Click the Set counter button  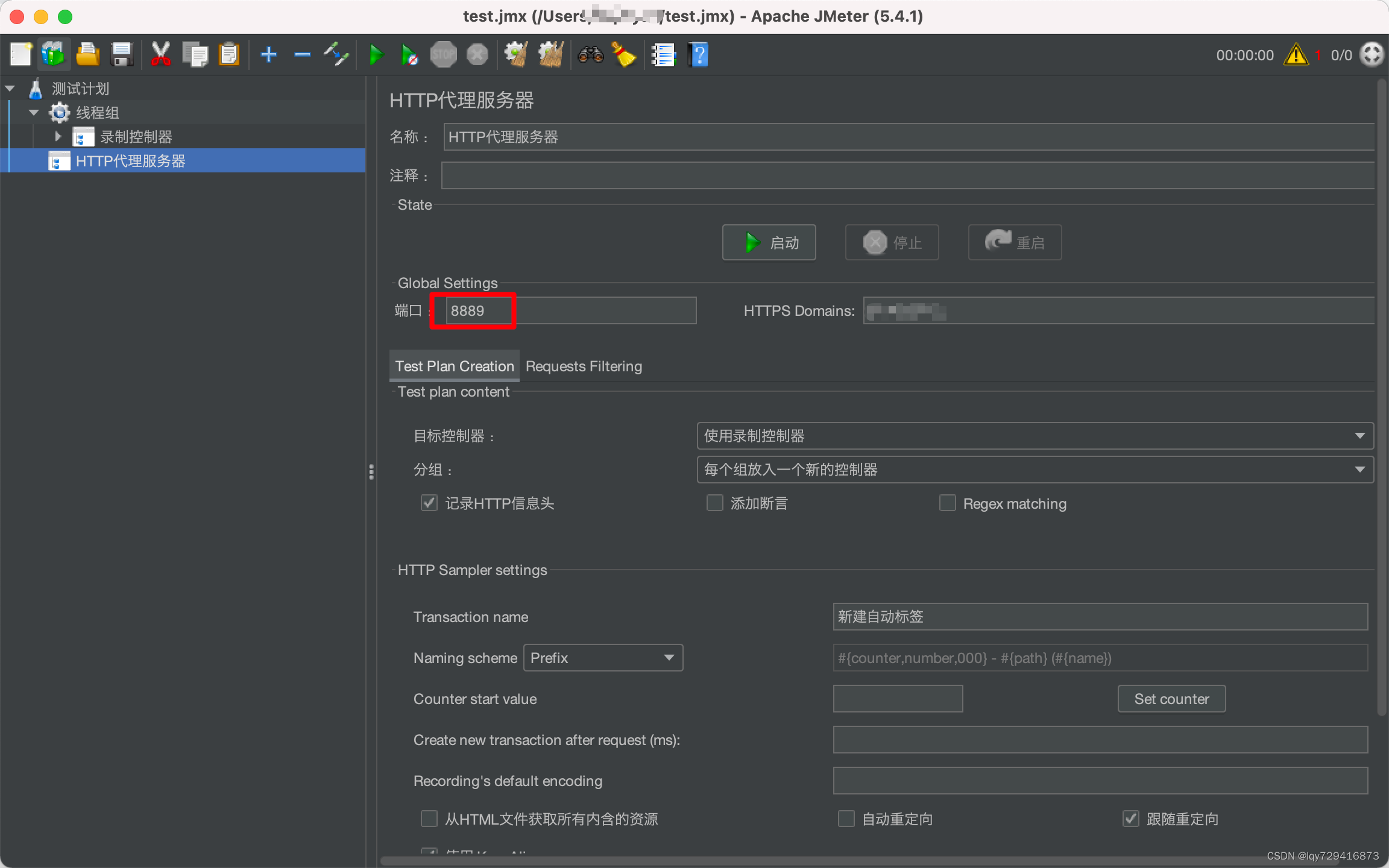coord(1171,699)
